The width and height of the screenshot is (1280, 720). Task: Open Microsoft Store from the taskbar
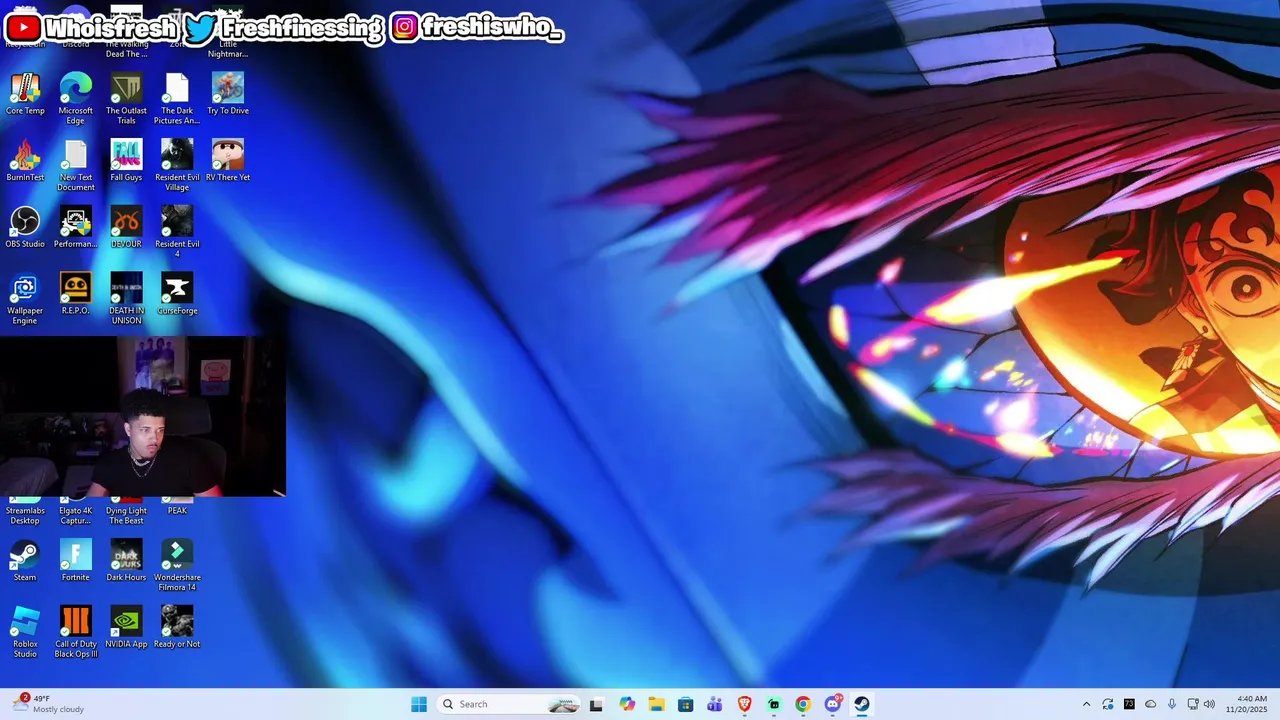coord(685,704)
